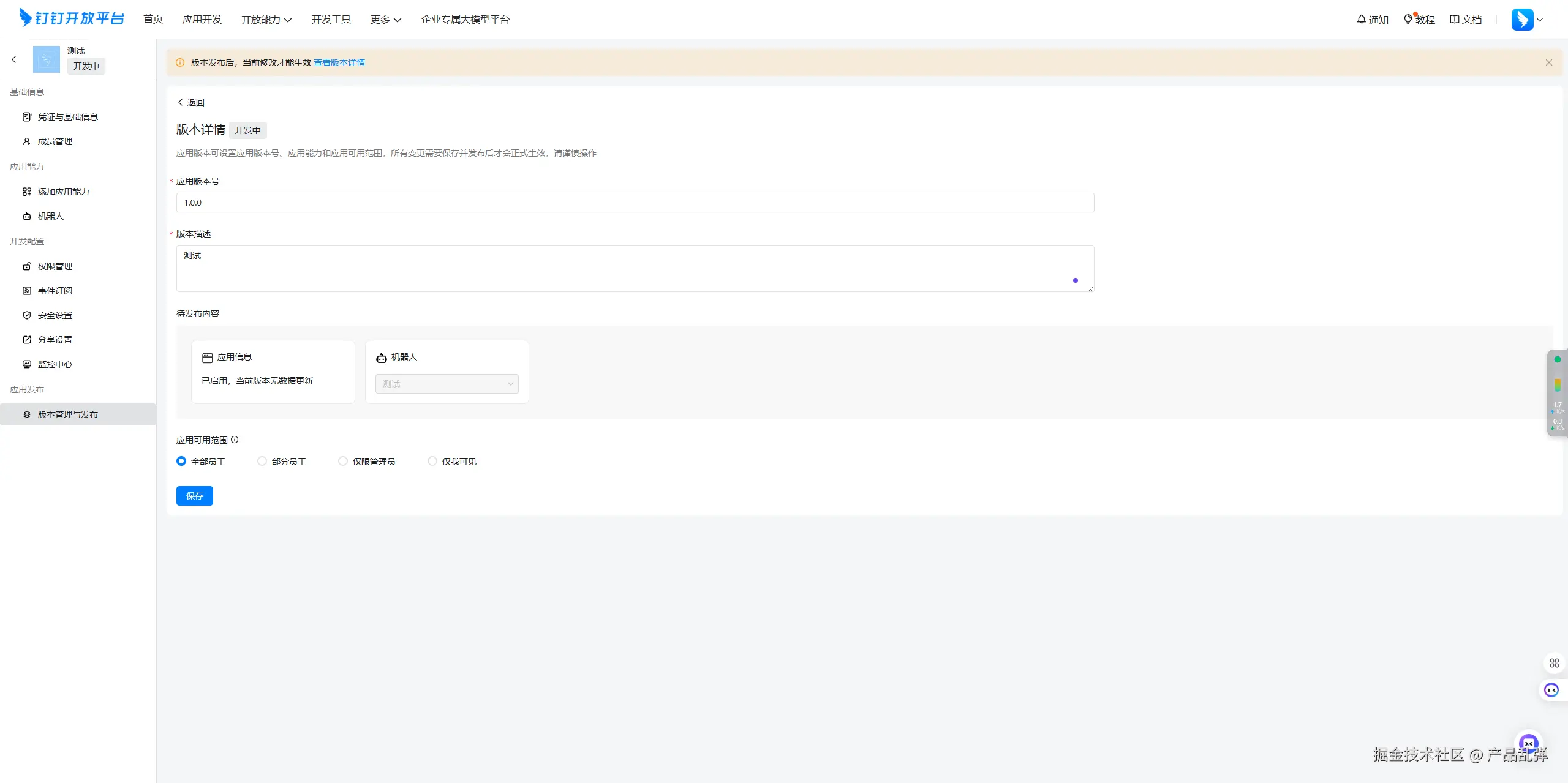
Task: Click the notification bell icon
Action: click(1361, 20)
